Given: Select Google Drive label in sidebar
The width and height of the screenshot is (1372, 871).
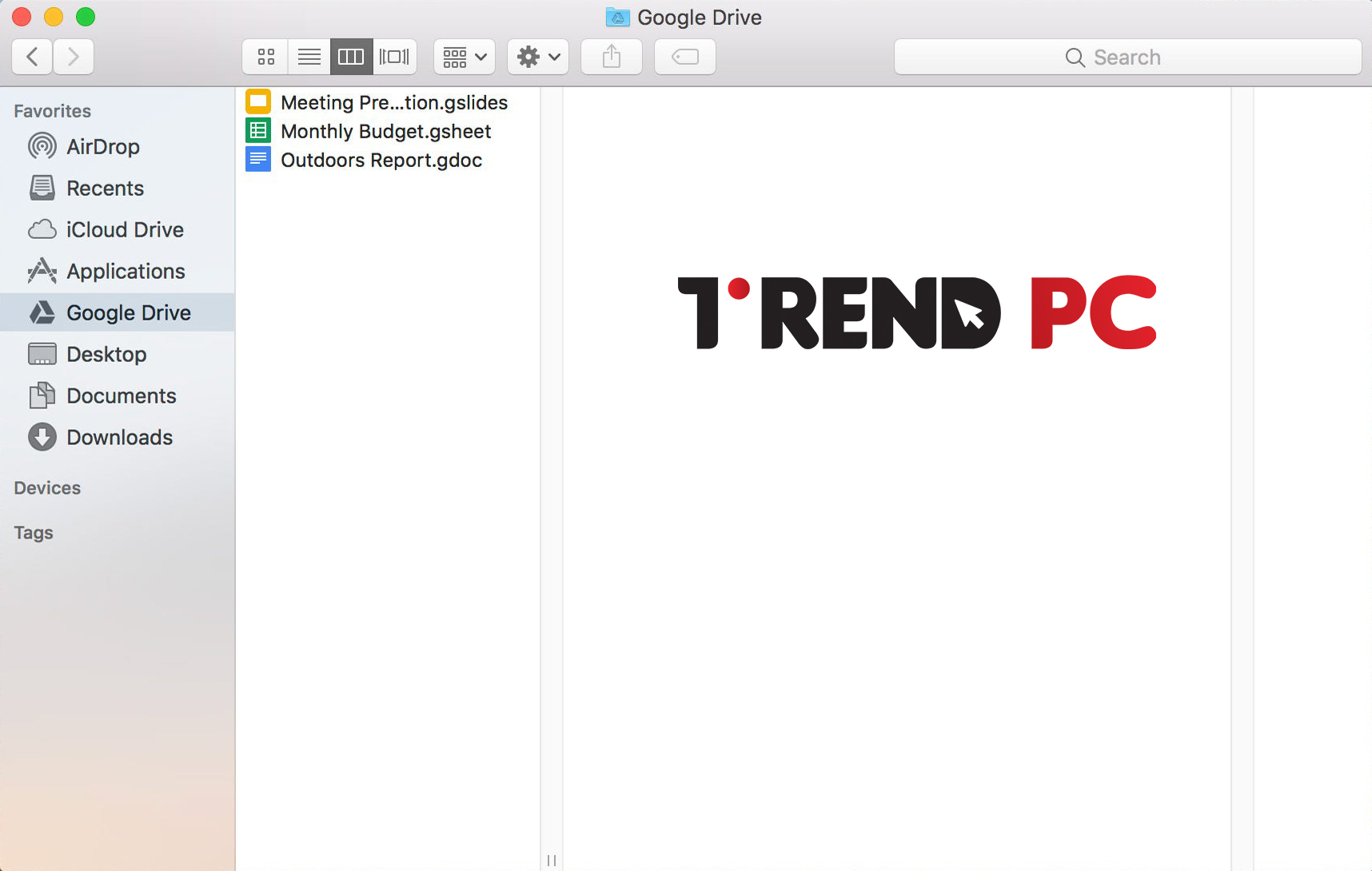Looking at the screenshot, I should [129, 313].
